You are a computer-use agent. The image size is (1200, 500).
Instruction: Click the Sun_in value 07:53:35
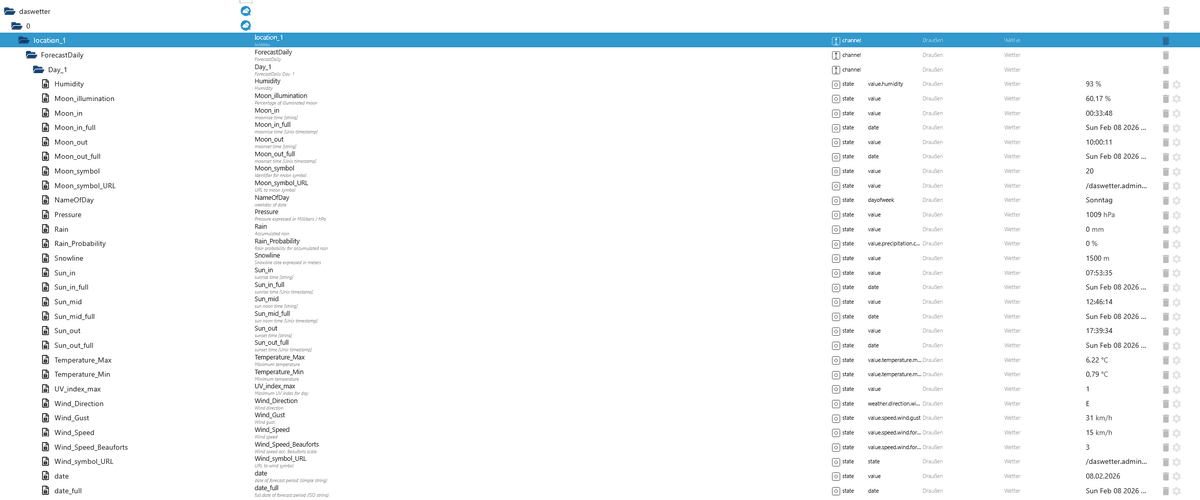coord(1099,273)
